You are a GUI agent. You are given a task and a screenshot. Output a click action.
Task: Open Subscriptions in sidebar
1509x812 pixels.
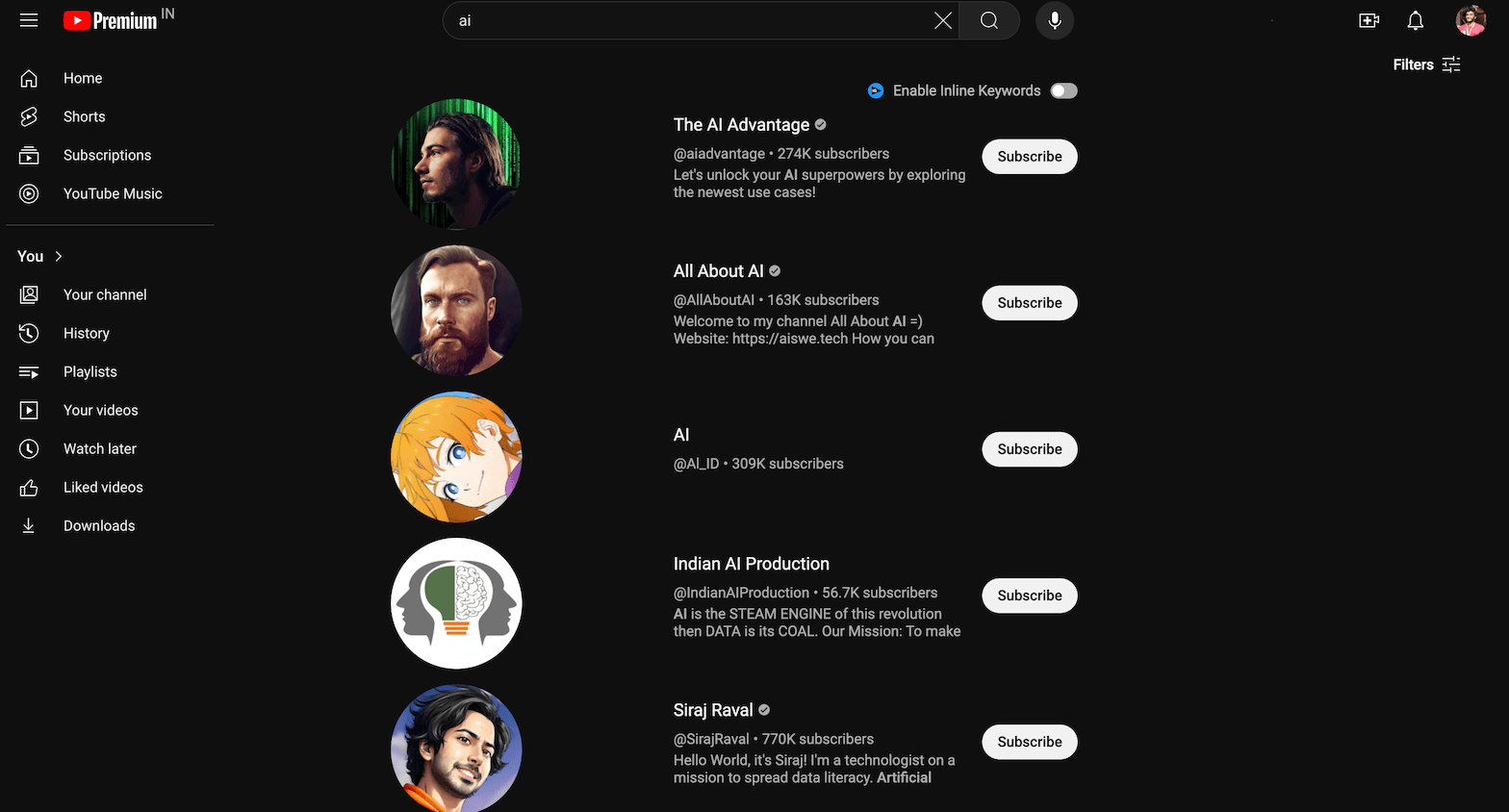coord(107,155)
